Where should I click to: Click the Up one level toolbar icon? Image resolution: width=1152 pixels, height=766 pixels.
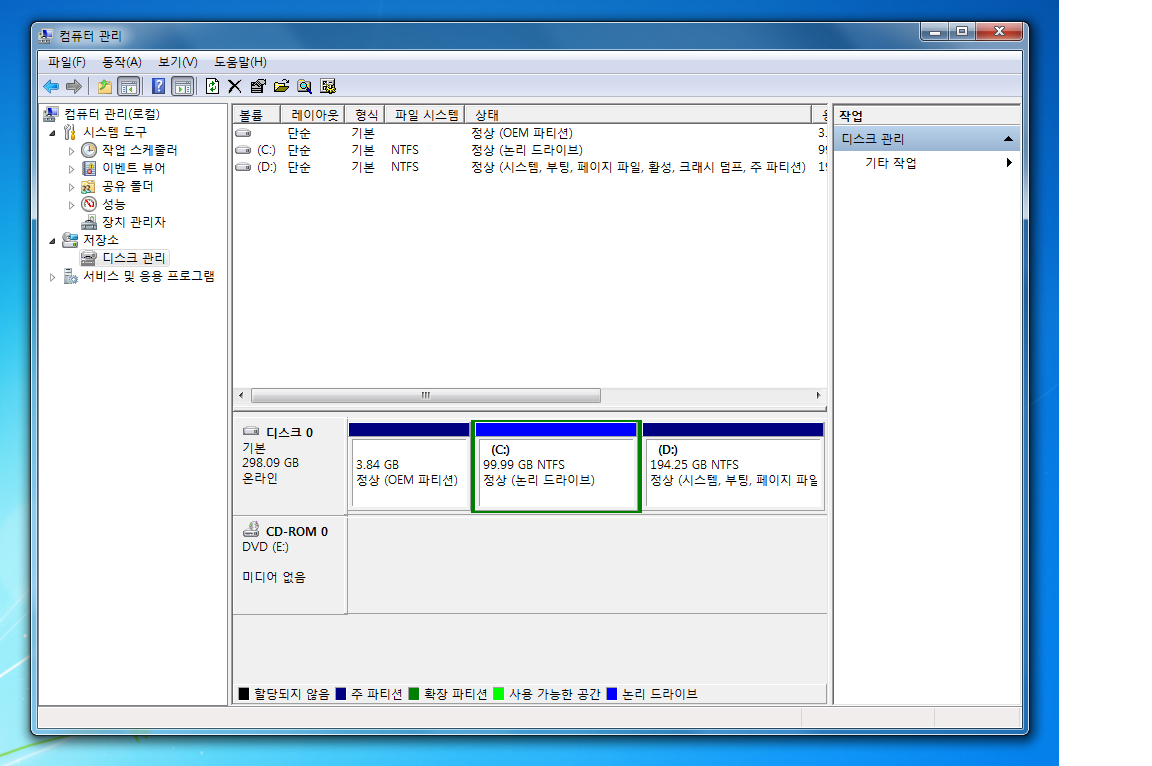click(105, 87)
